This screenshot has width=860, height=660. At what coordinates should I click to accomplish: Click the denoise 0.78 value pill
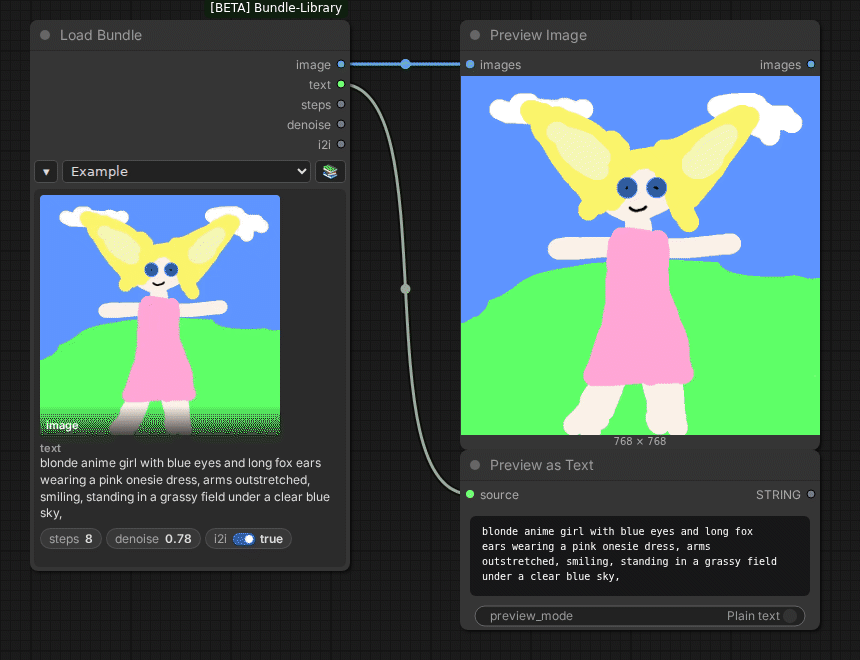[154, 539]
